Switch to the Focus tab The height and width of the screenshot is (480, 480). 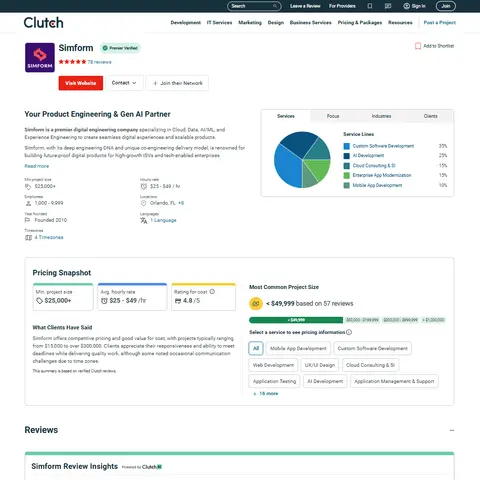click(x=333, y=116)
